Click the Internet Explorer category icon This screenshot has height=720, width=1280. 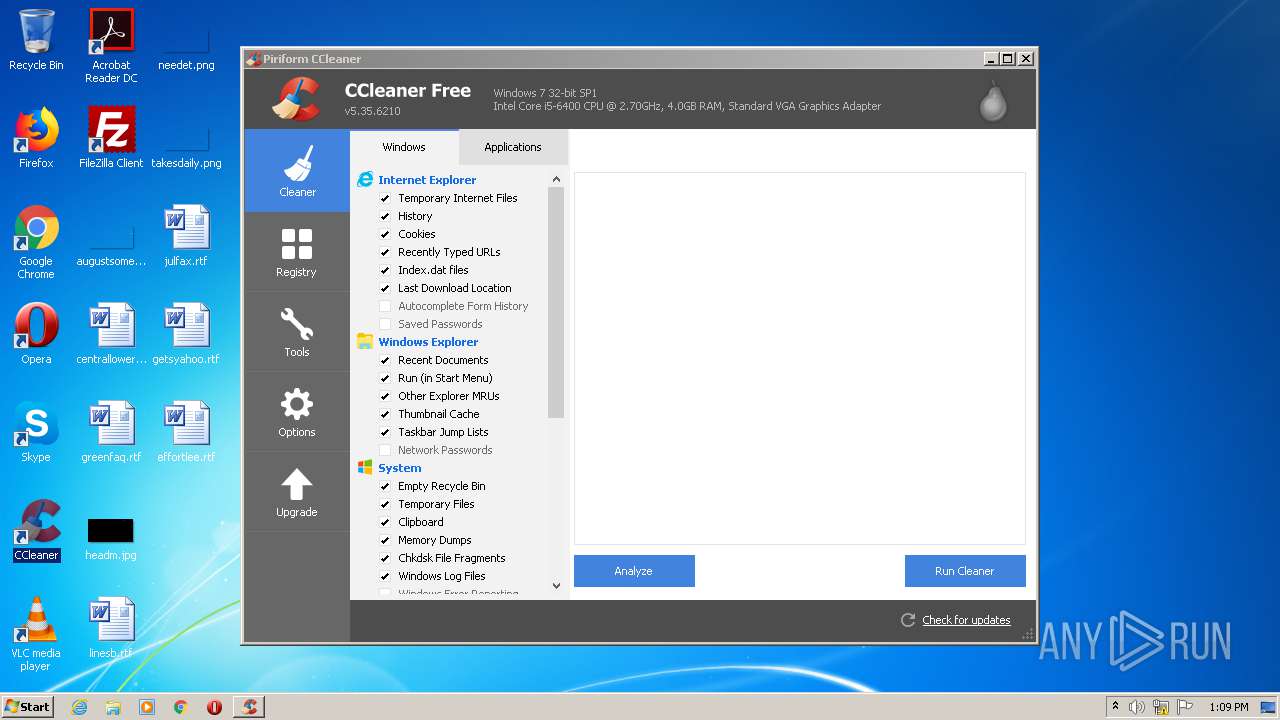point(365,180)
